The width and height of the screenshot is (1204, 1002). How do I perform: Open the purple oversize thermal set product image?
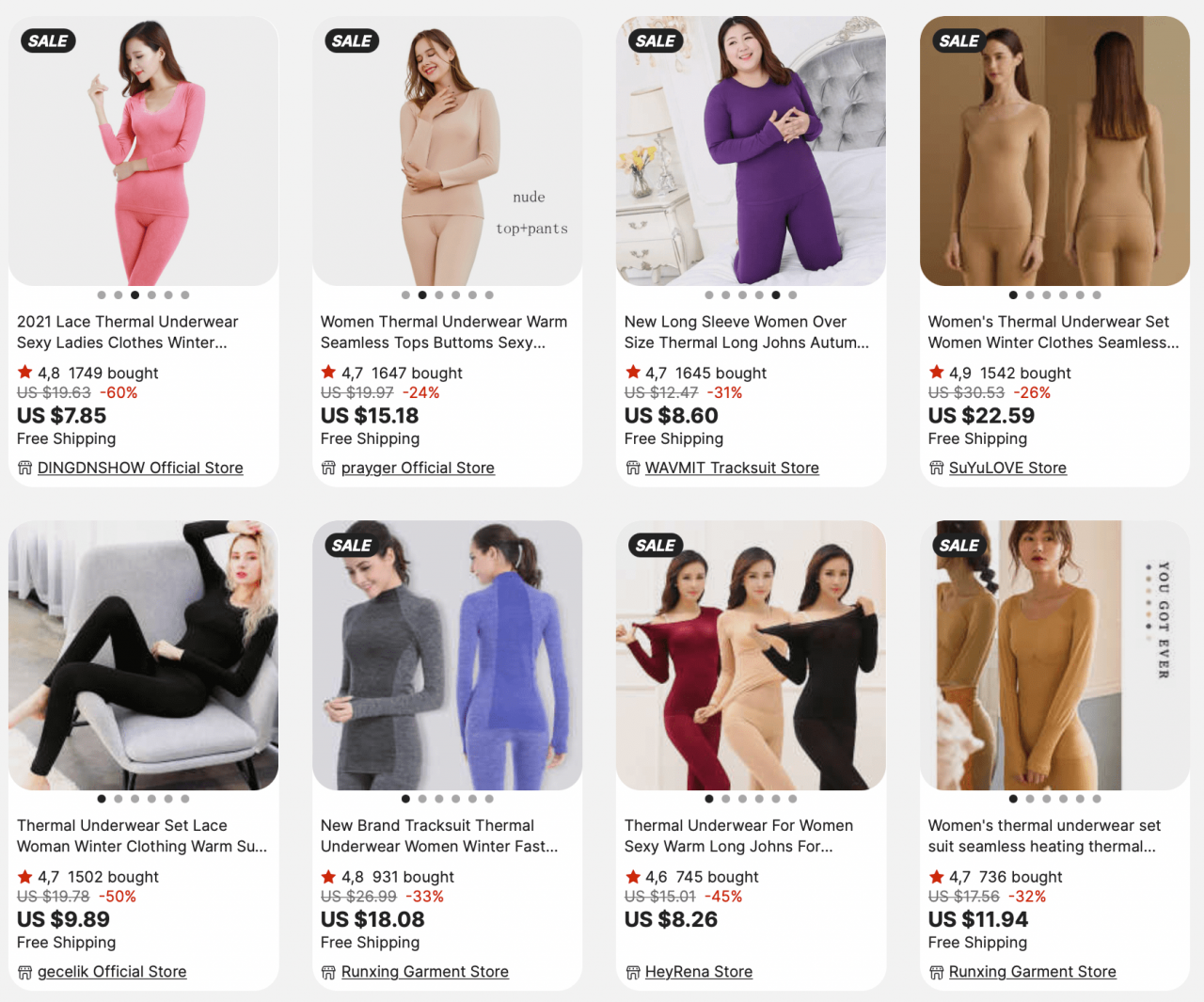(x=751, y=151)
